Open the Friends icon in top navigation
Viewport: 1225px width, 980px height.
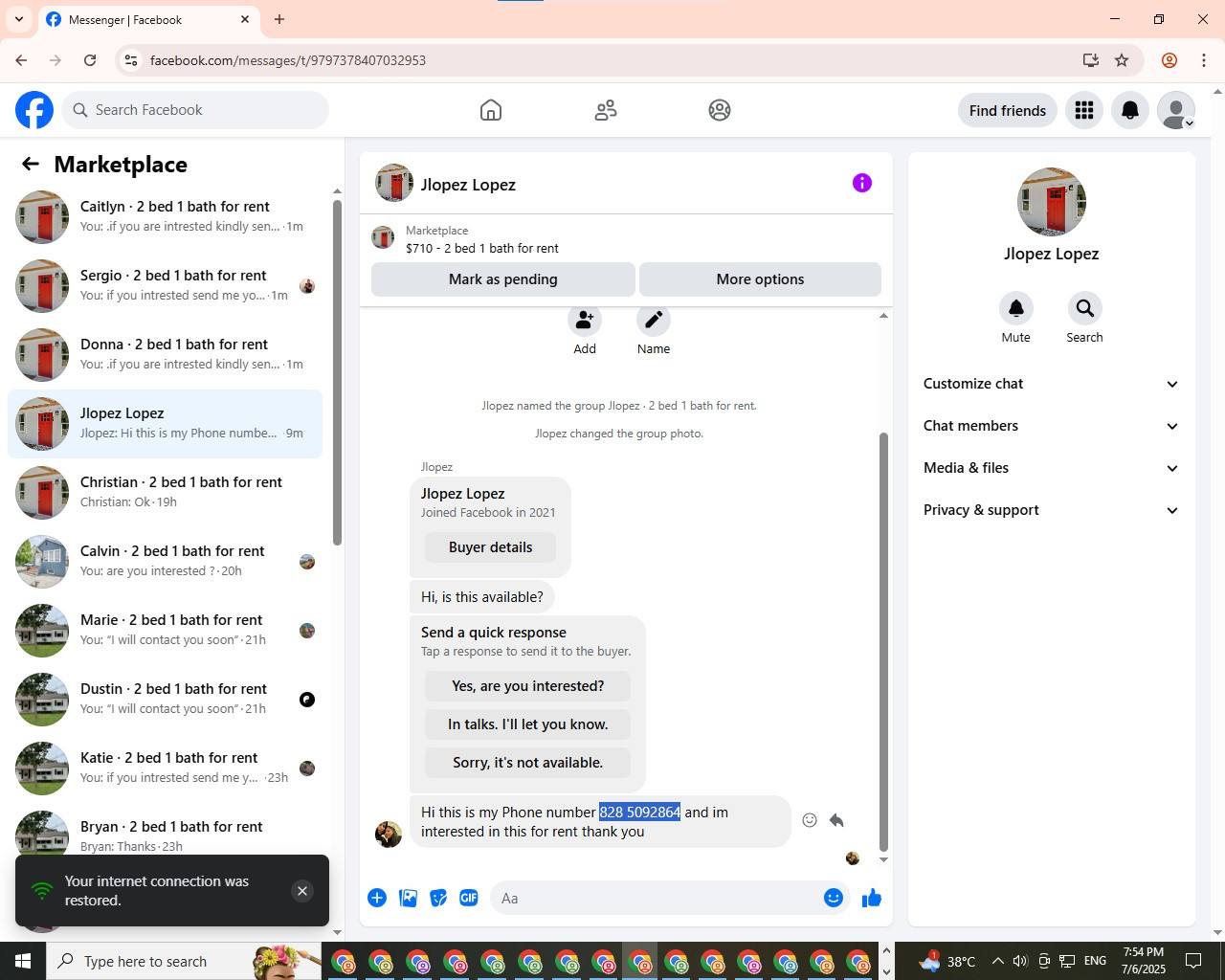tap(606, 110)
